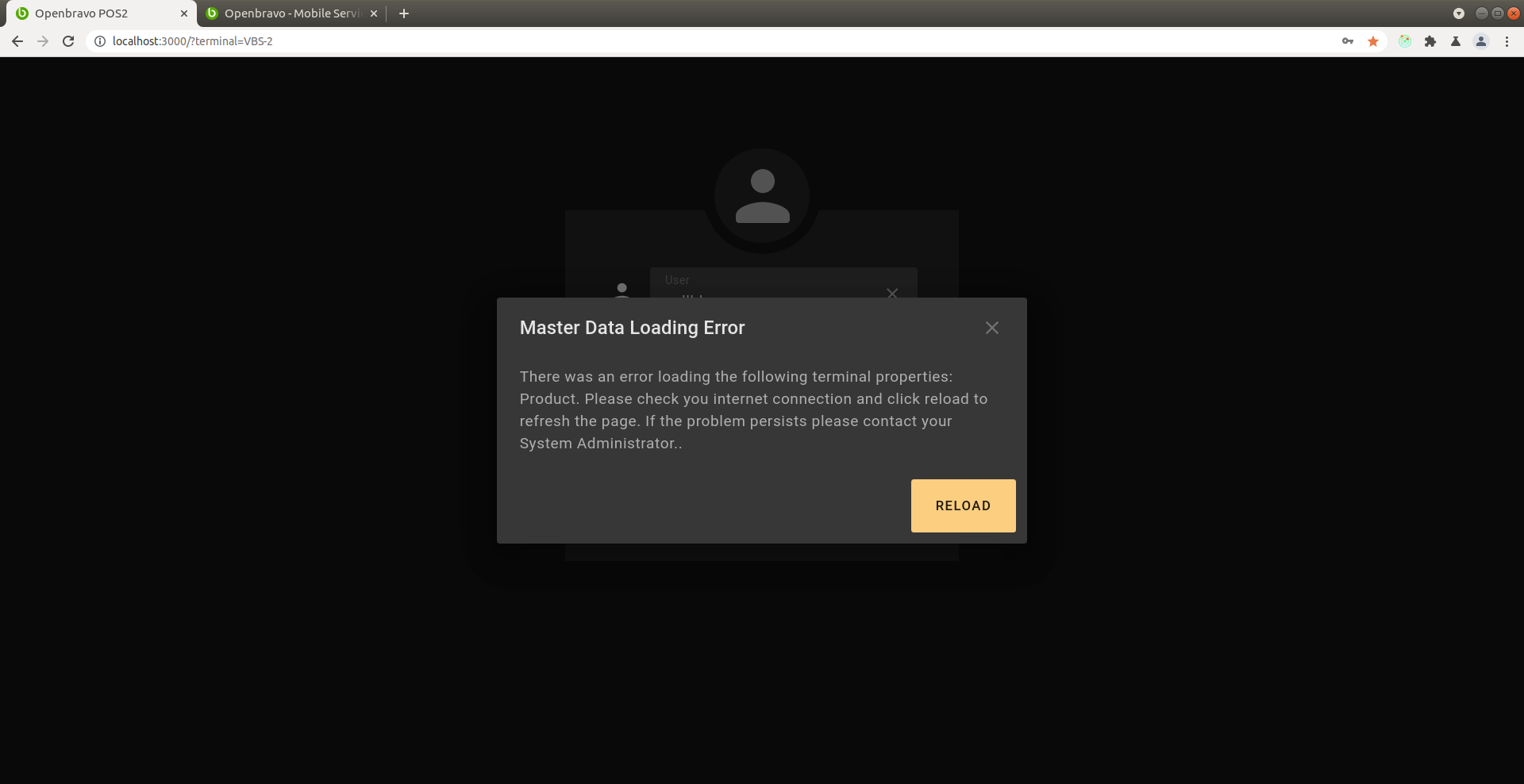
Task: Switch to the Openbravo POS2 tab
Action: tap(100, 13)
